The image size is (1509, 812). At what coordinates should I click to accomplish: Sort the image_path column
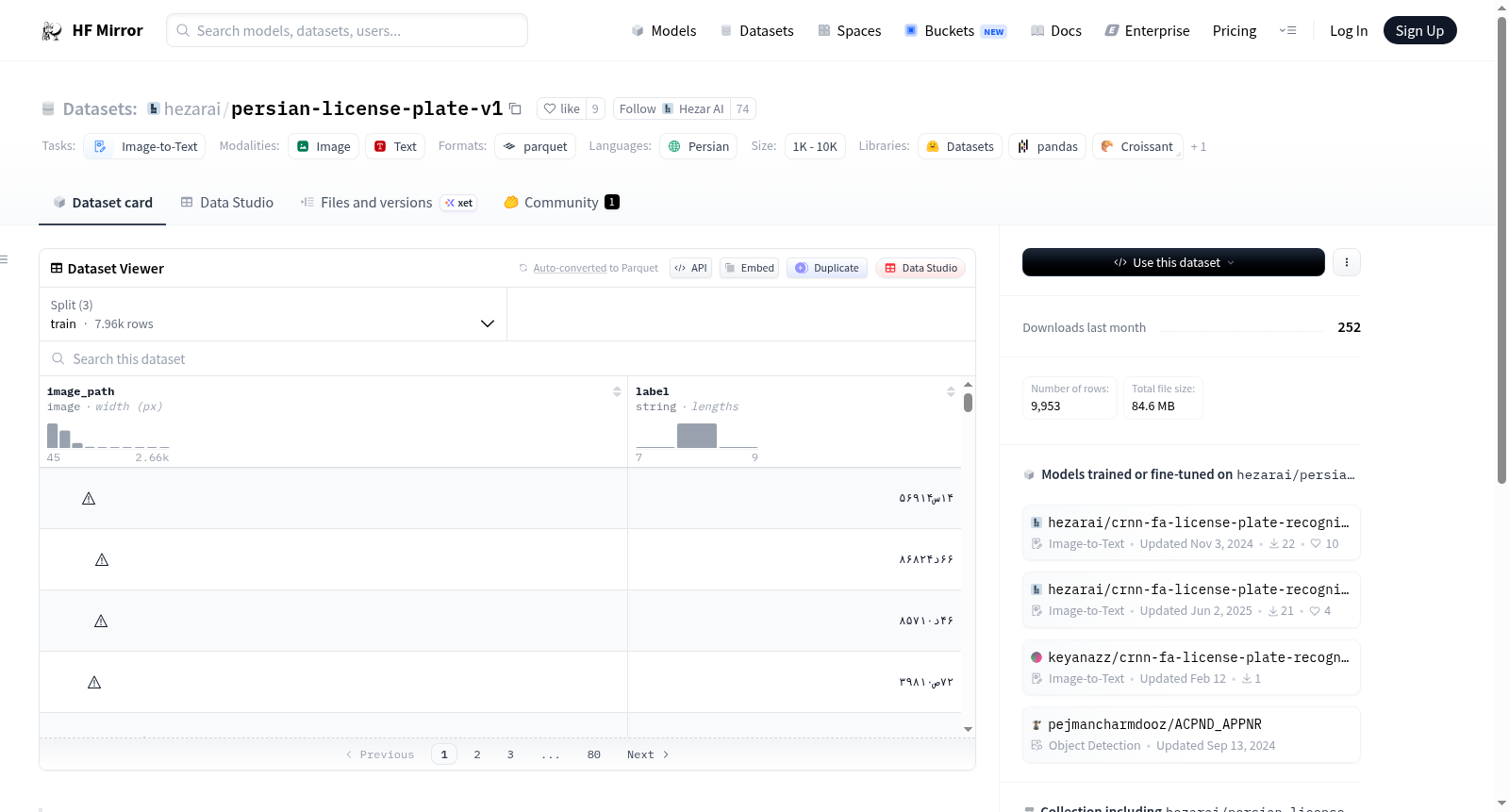point(617,391)
